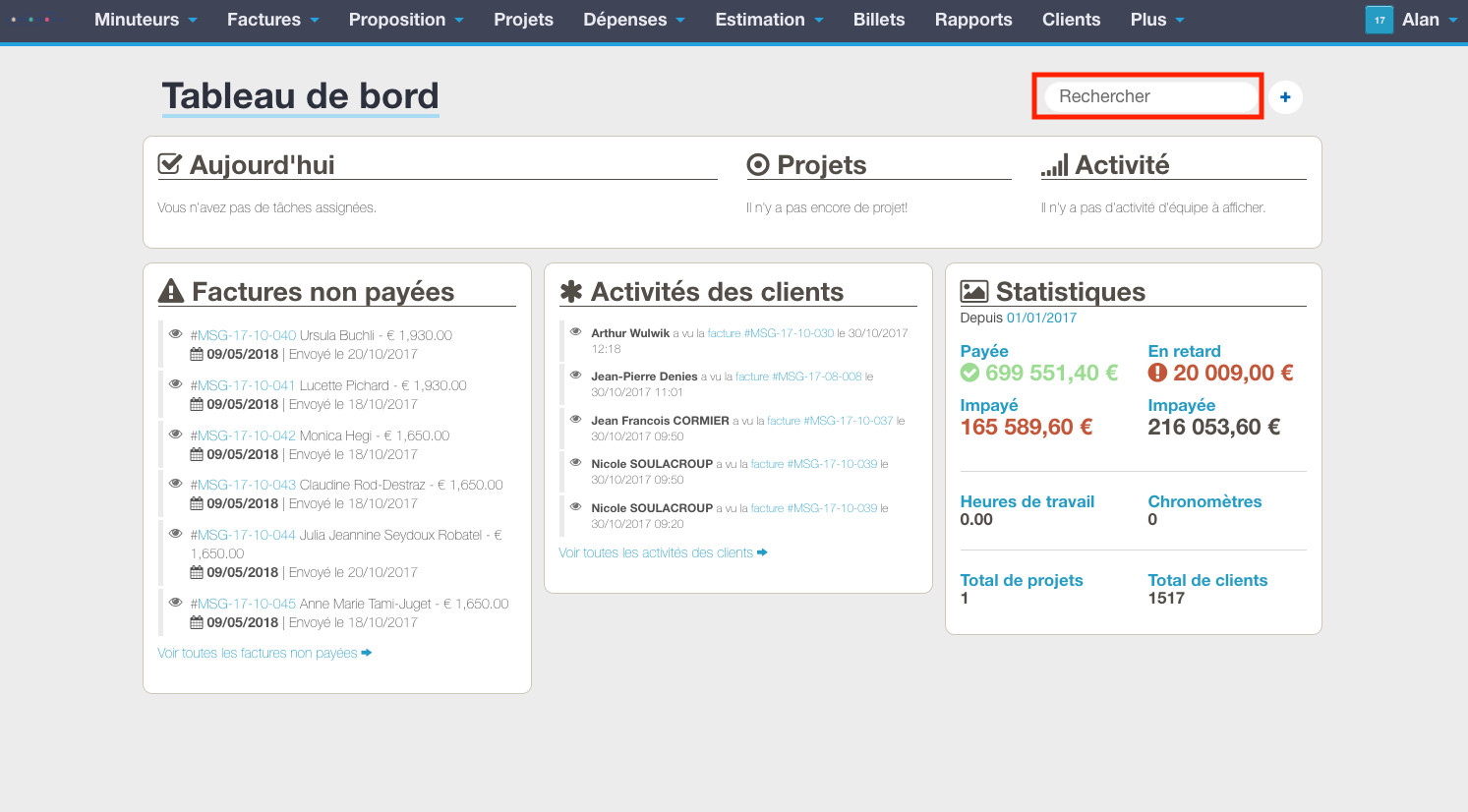
Task: Click the eye icon on invoice MSG-17-10-044
Action: click(x=176, y=534)
